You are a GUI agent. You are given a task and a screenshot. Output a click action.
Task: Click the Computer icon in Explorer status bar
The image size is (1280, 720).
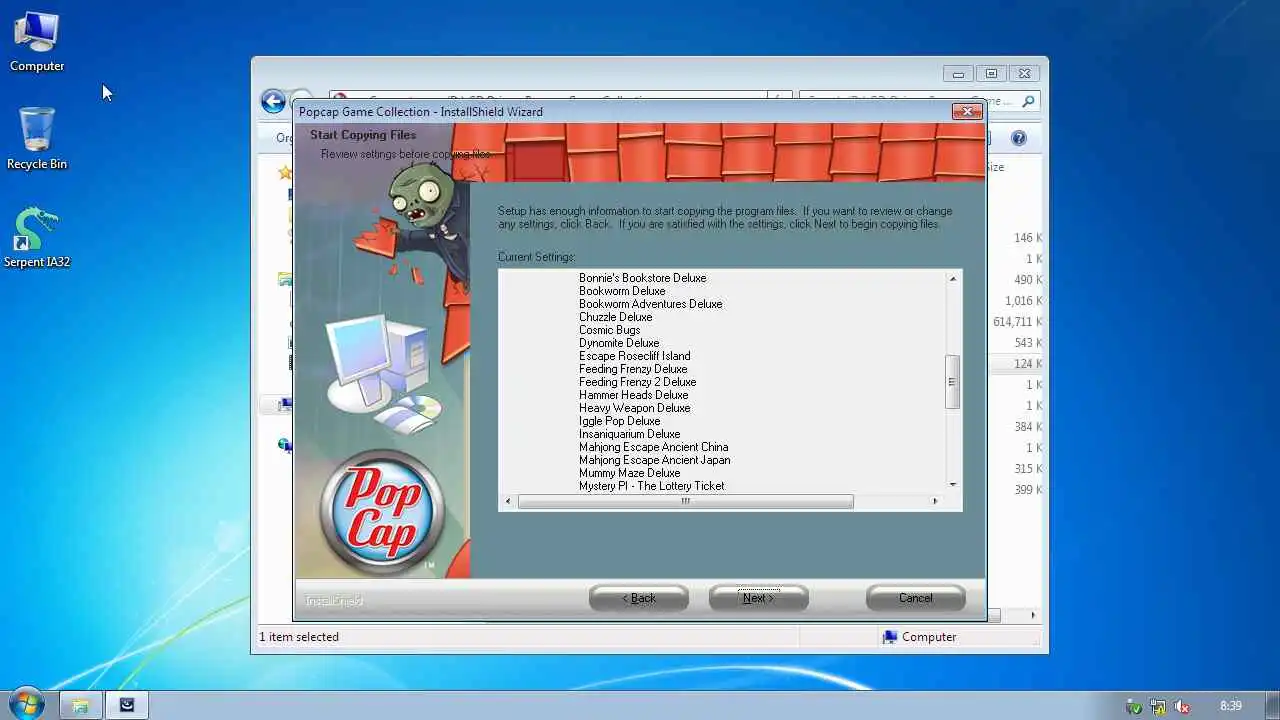coord(890,637)
